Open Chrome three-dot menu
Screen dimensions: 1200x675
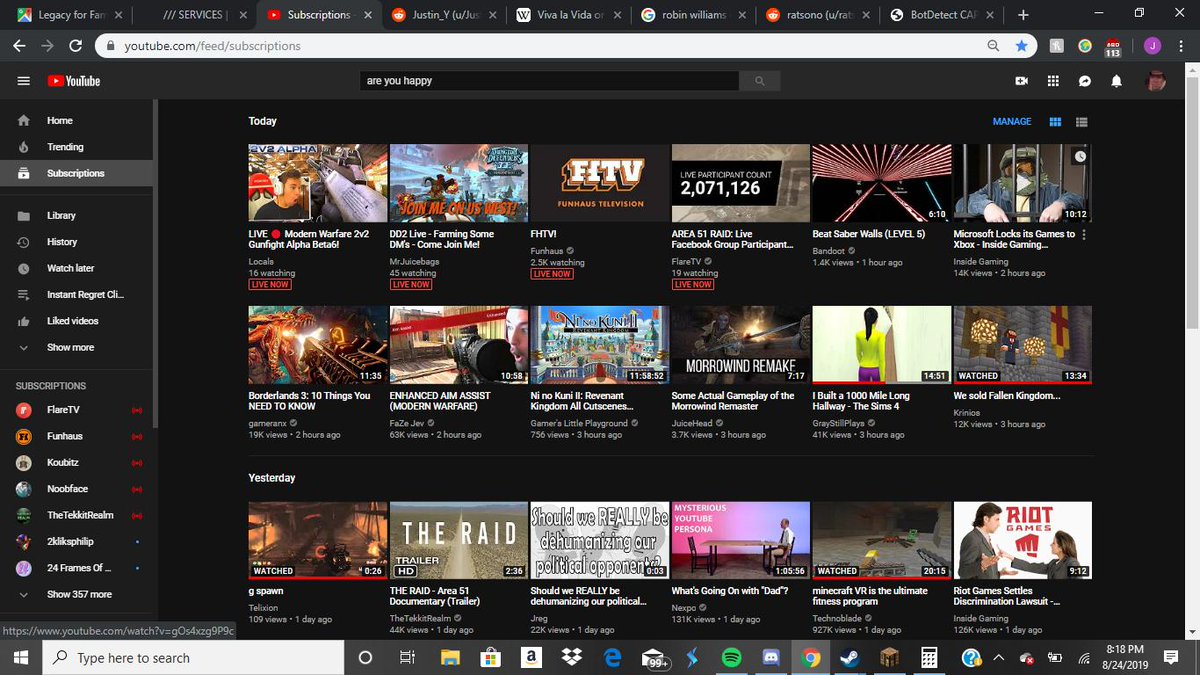tap(1180, 46)
